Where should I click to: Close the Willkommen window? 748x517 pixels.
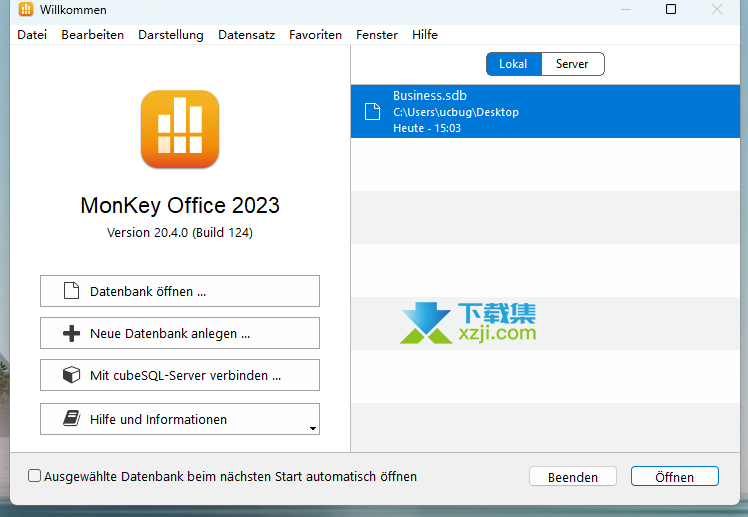(x=717, y=9)
